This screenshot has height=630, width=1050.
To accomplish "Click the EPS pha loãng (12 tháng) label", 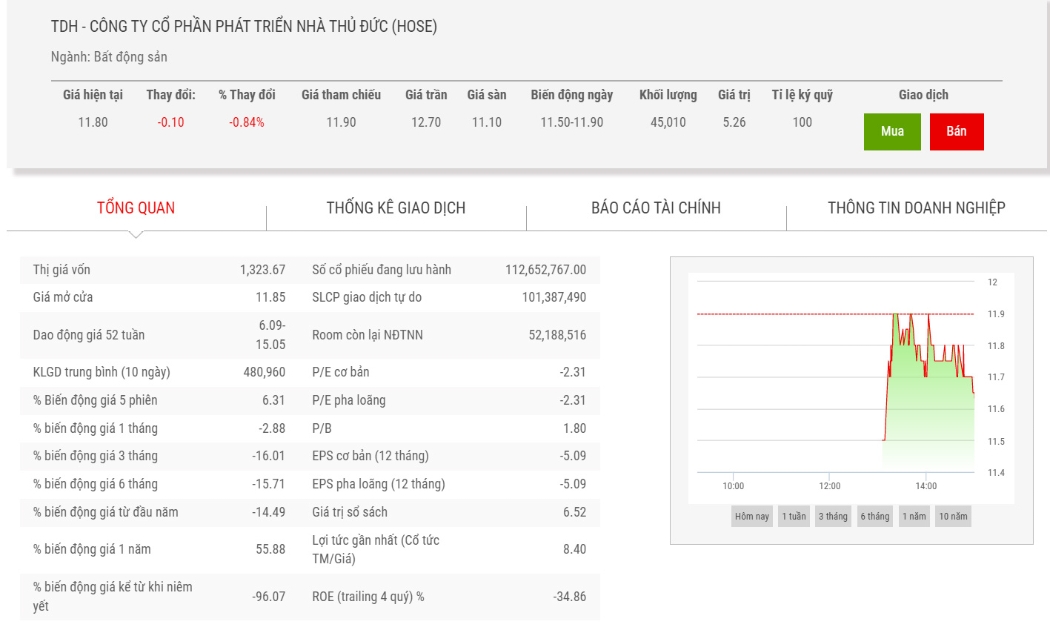I will click(x=378, y=484).
